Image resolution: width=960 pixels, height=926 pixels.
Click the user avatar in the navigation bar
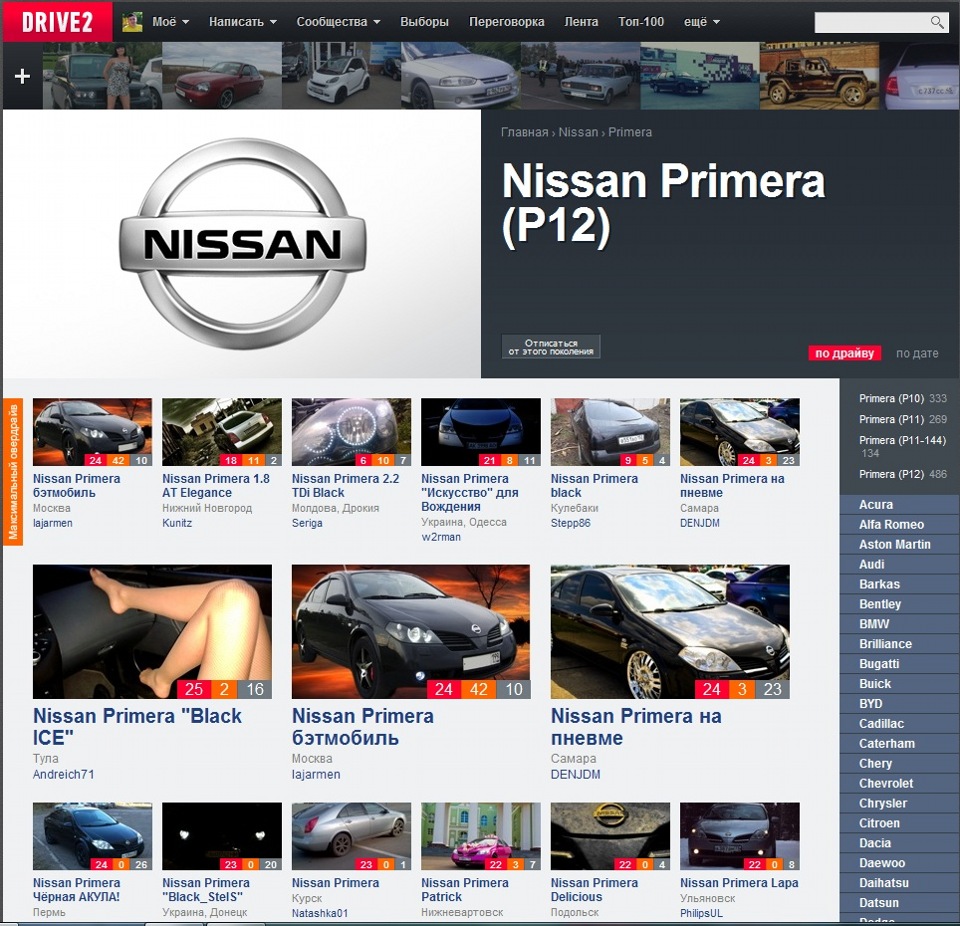132,21
